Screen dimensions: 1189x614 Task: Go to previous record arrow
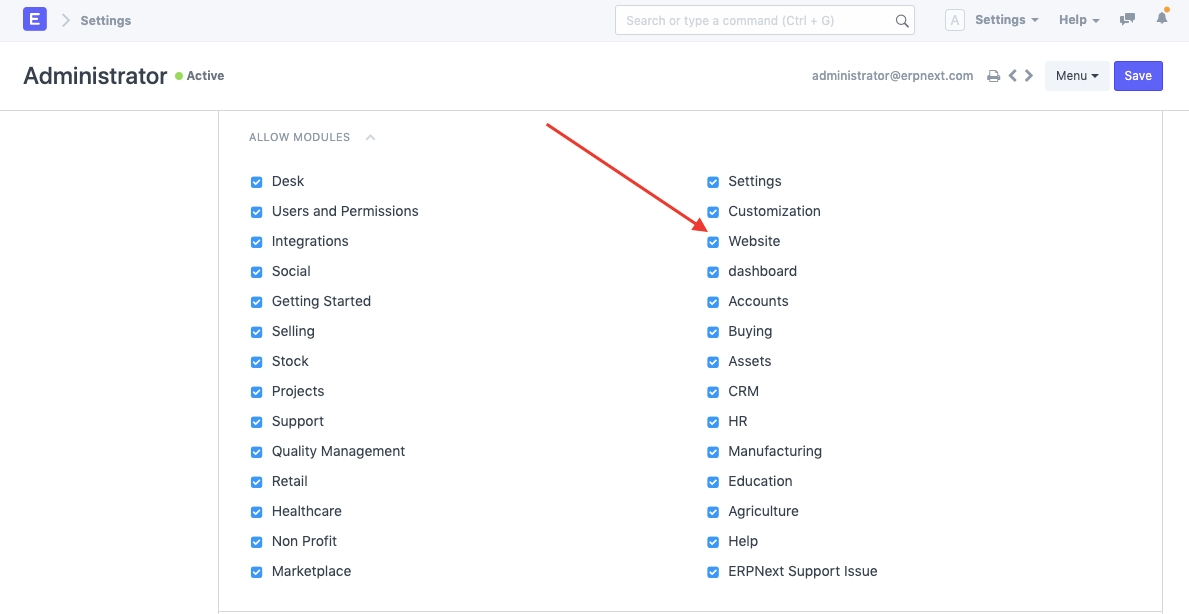click(1012, 76)
